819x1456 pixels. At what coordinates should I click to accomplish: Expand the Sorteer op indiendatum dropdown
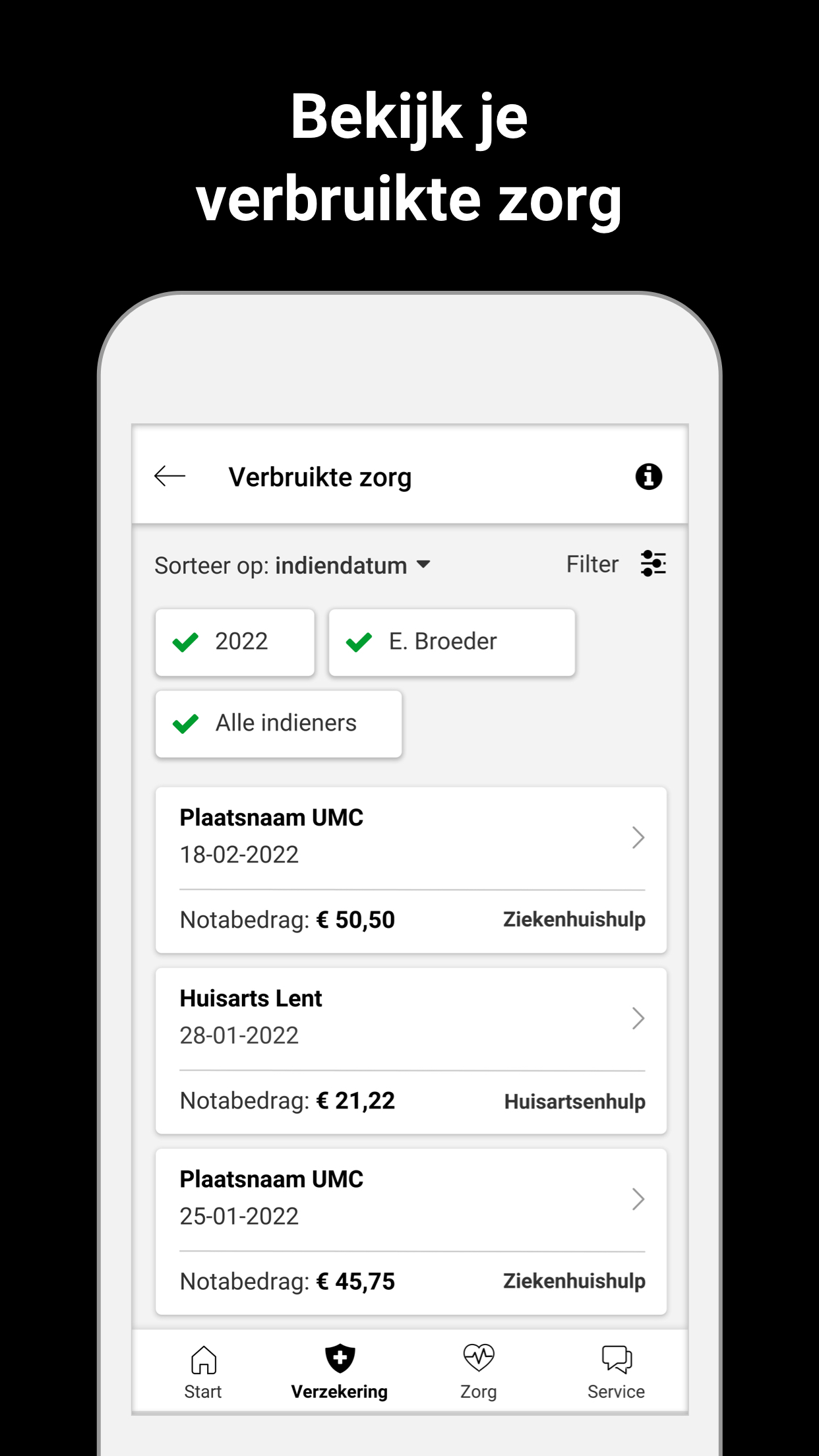pyautogui.click(x=293, y=565)
